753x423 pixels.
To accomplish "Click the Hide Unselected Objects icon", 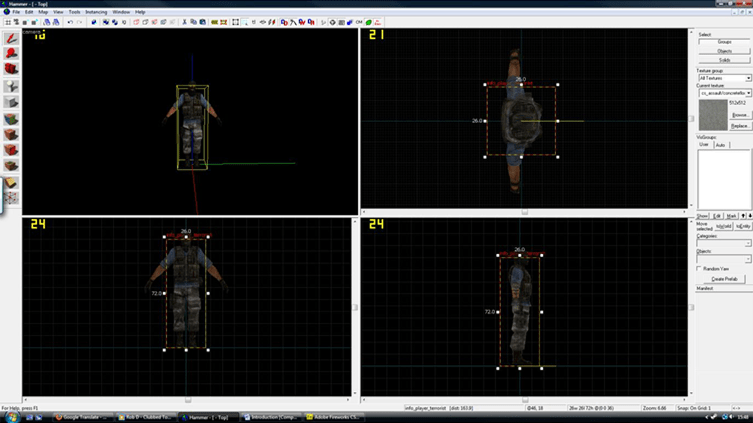I will pos(145,22).
